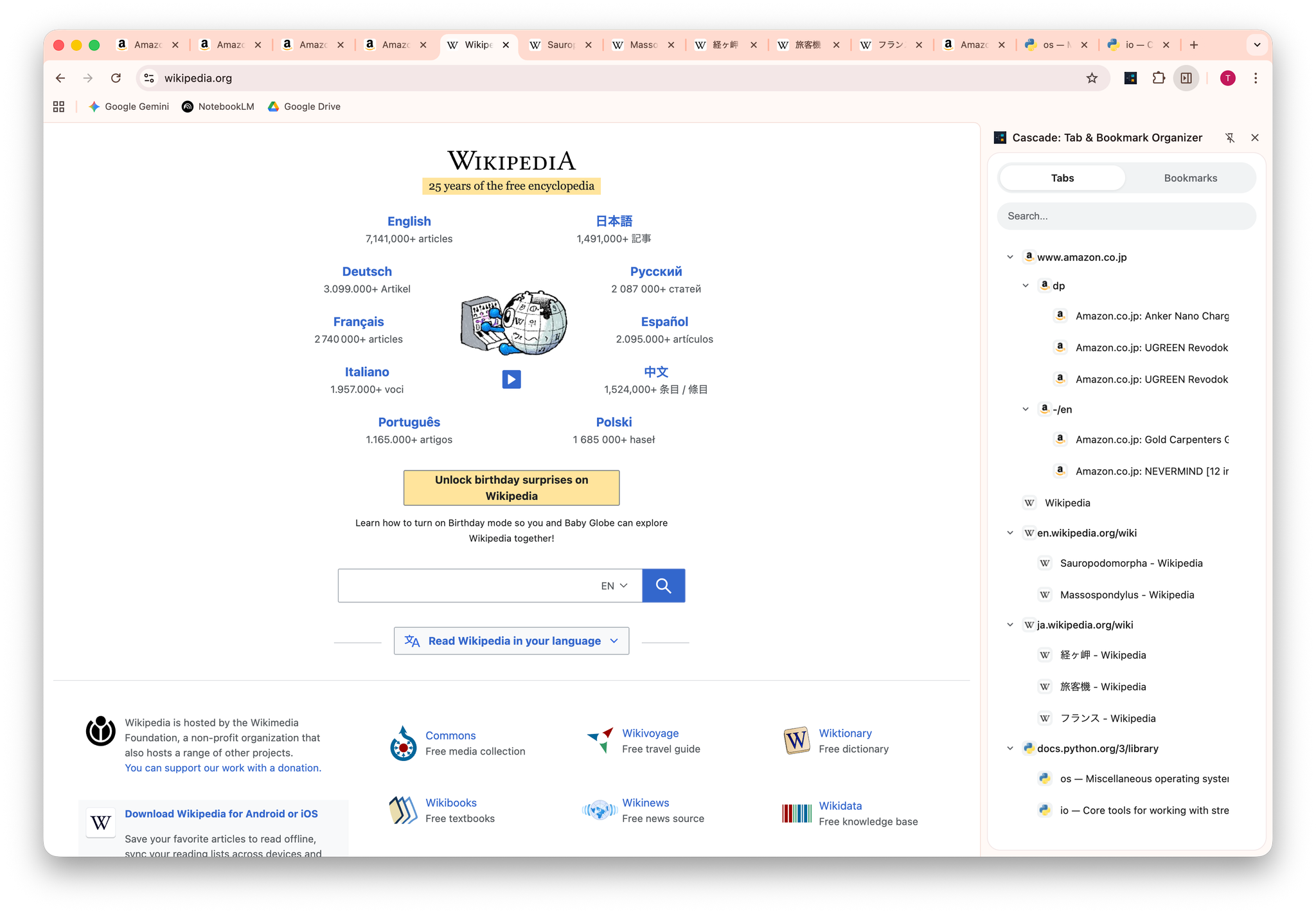Viewport: 1316px width, 914px height.
Task: Click the Cascade panel Search field
Action: (x=1126, y=216)
